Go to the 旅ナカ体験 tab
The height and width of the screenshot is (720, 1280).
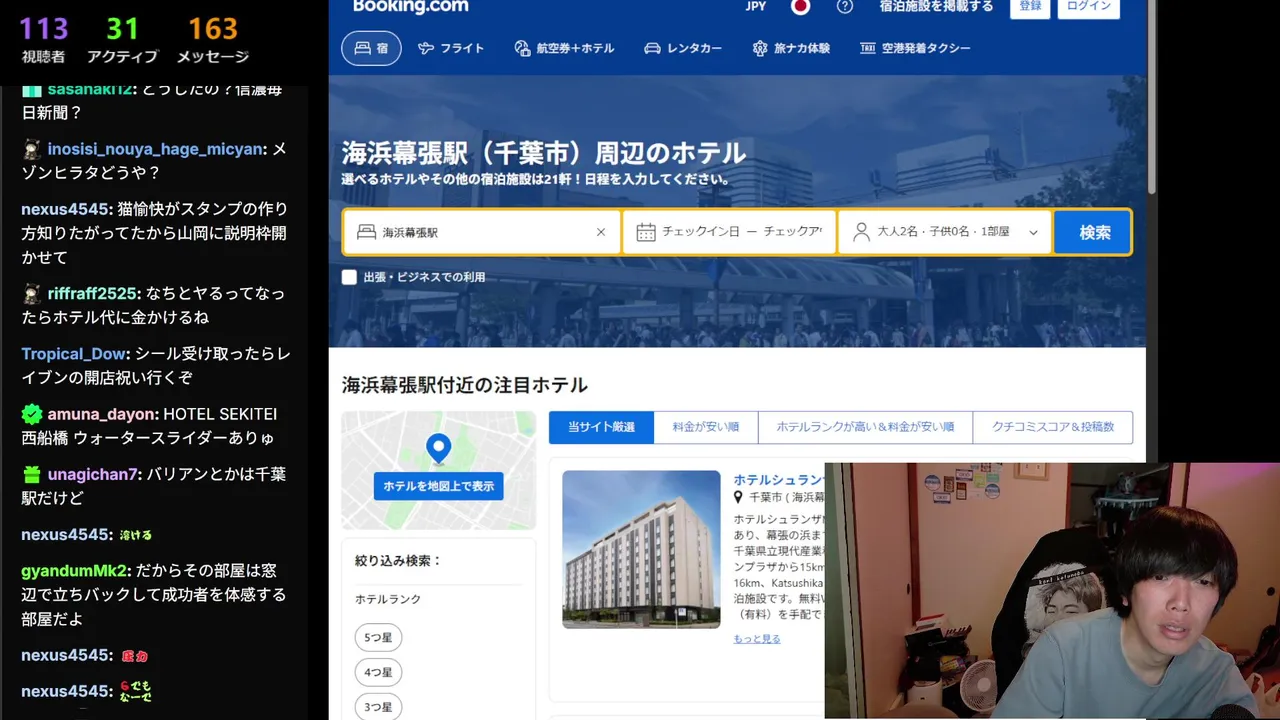(791, 48)
